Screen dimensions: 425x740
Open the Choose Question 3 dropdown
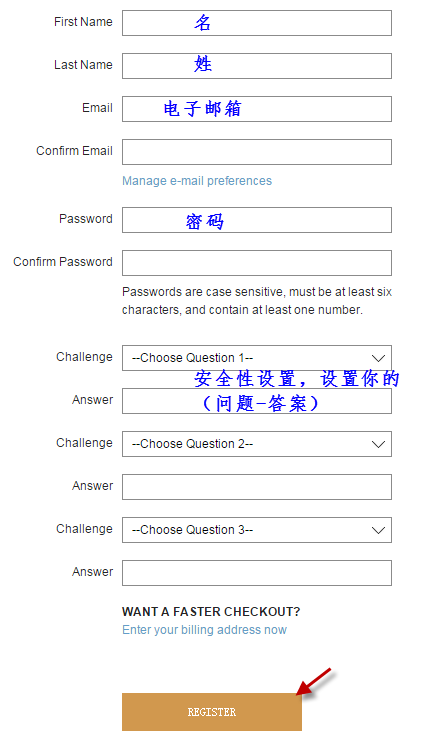pyautogui.click(x=257, y=530)
